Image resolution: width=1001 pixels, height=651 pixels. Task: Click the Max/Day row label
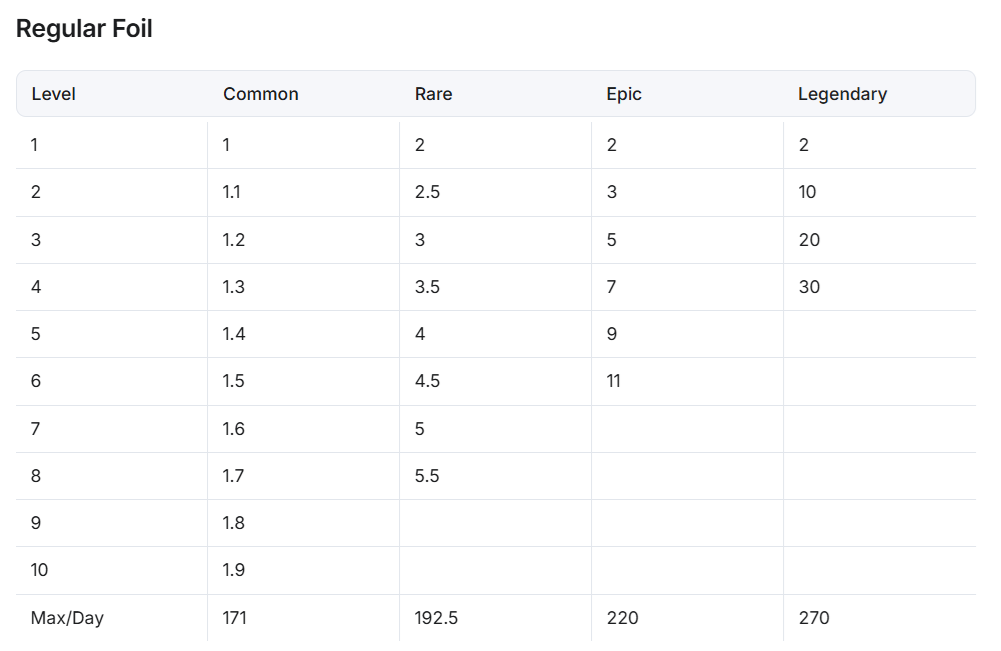[67, 618]
